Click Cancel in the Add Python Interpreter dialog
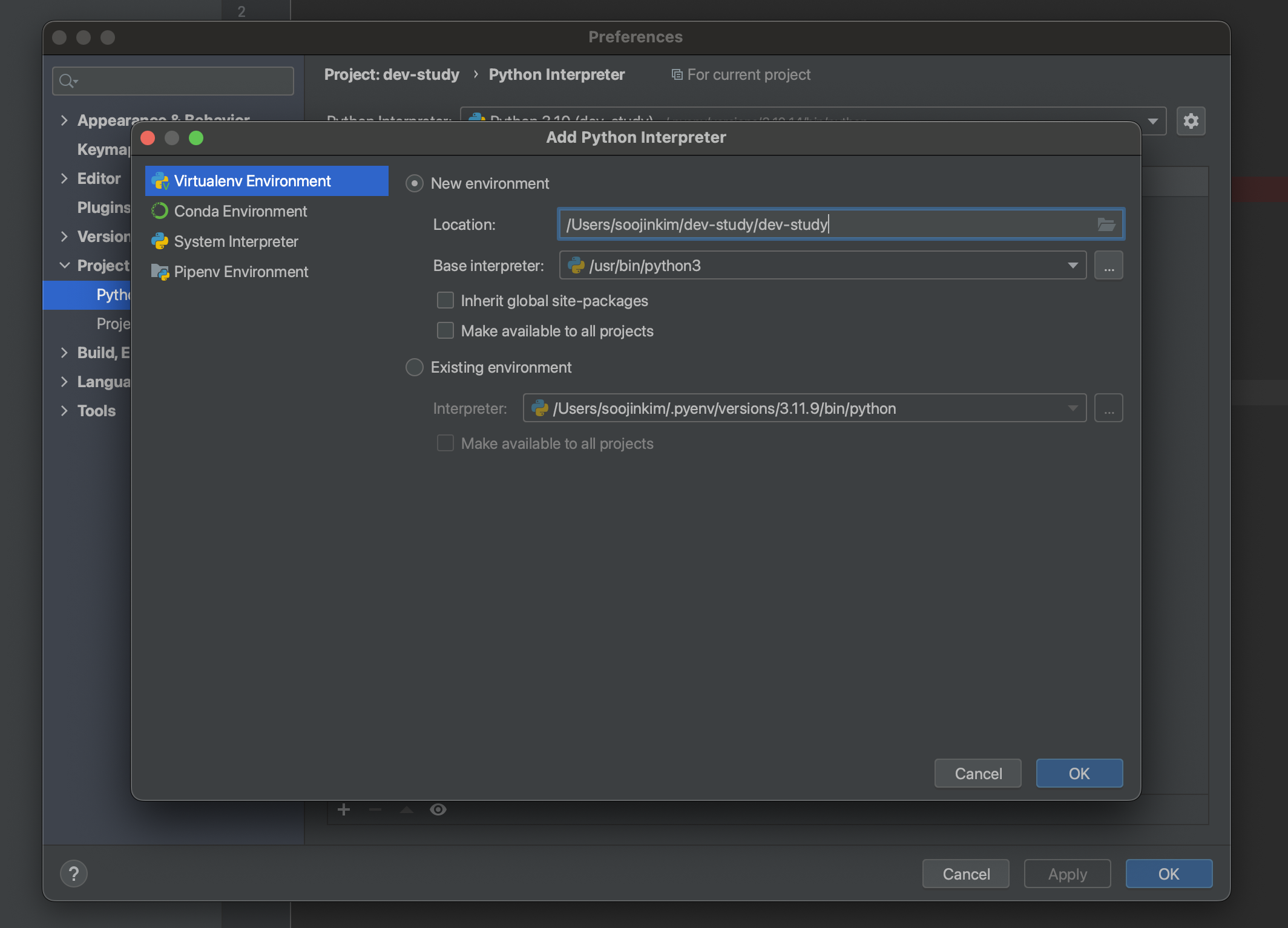Screen dimensions: 1288x928 click(977, 773)
